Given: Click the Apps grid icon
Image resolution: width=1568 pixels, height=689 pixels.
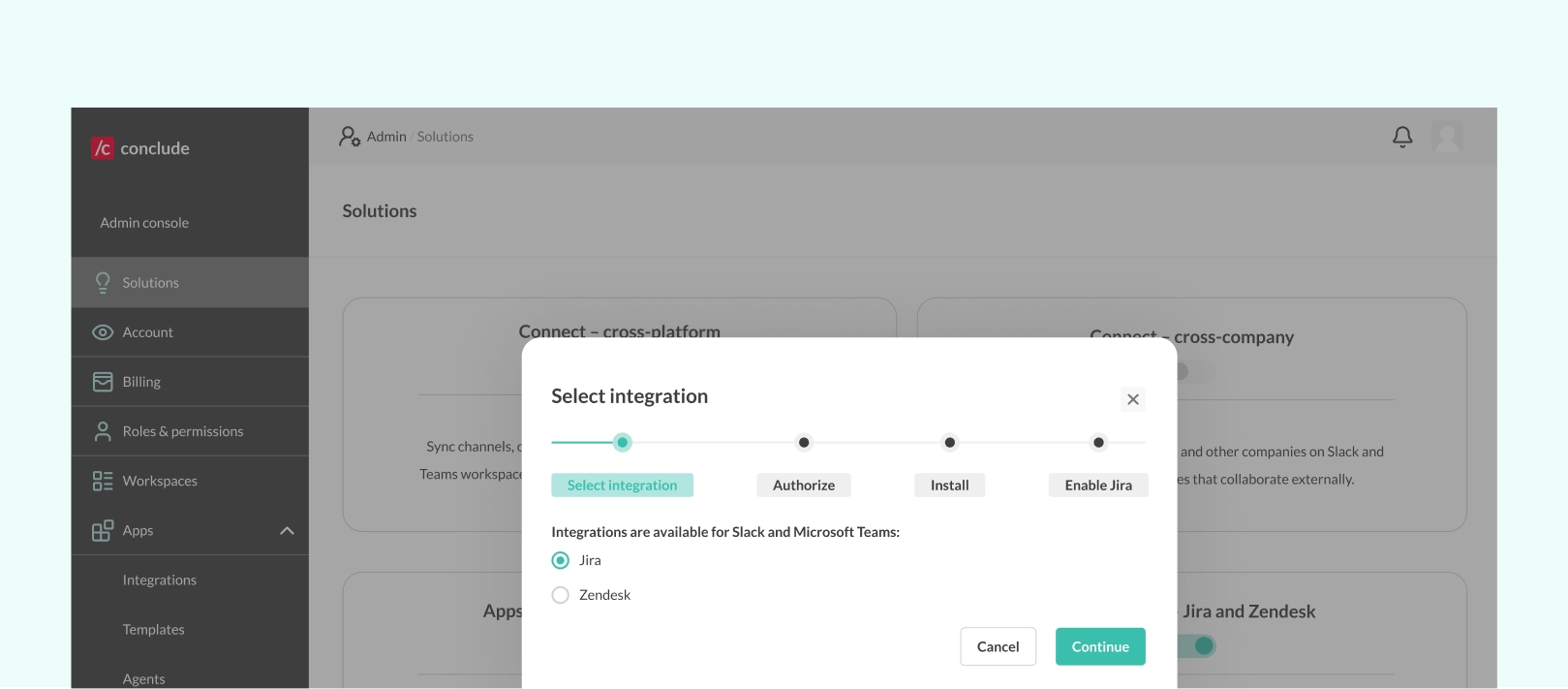Looking at the screenshot, I should (x=103, y=531).
